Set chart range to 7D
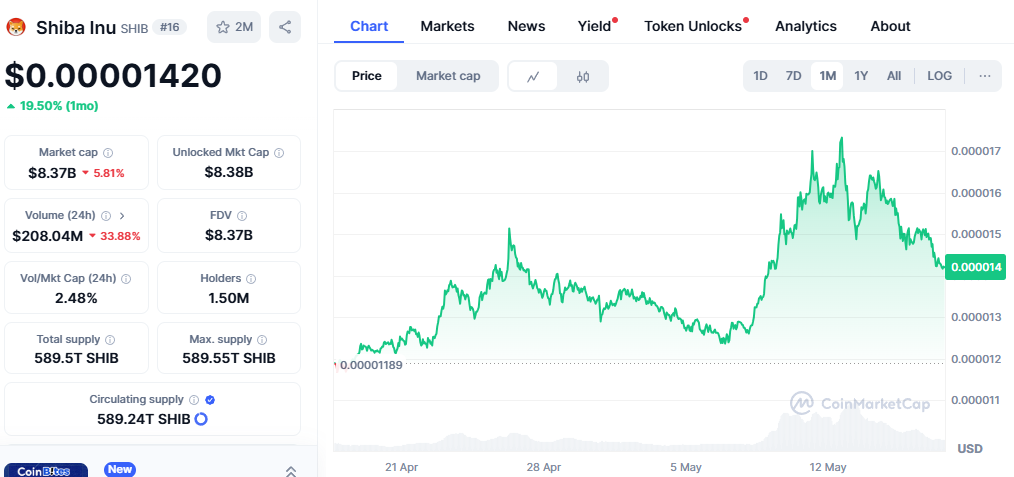The width and height of the screenshot is (1014, 477). [x=793, y=76]
